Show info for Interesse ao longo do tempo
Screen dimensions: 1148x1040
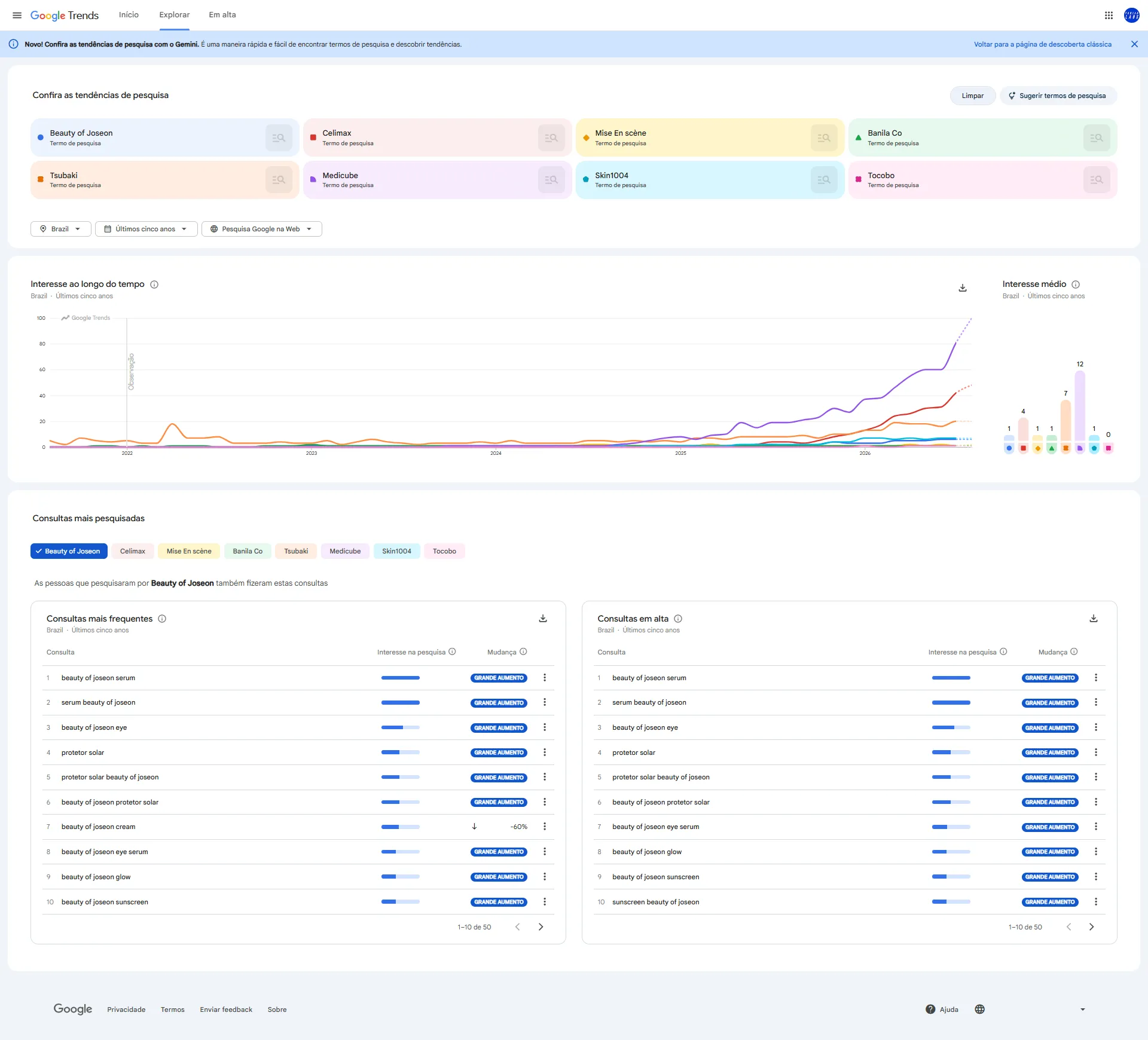pos(154,285)
